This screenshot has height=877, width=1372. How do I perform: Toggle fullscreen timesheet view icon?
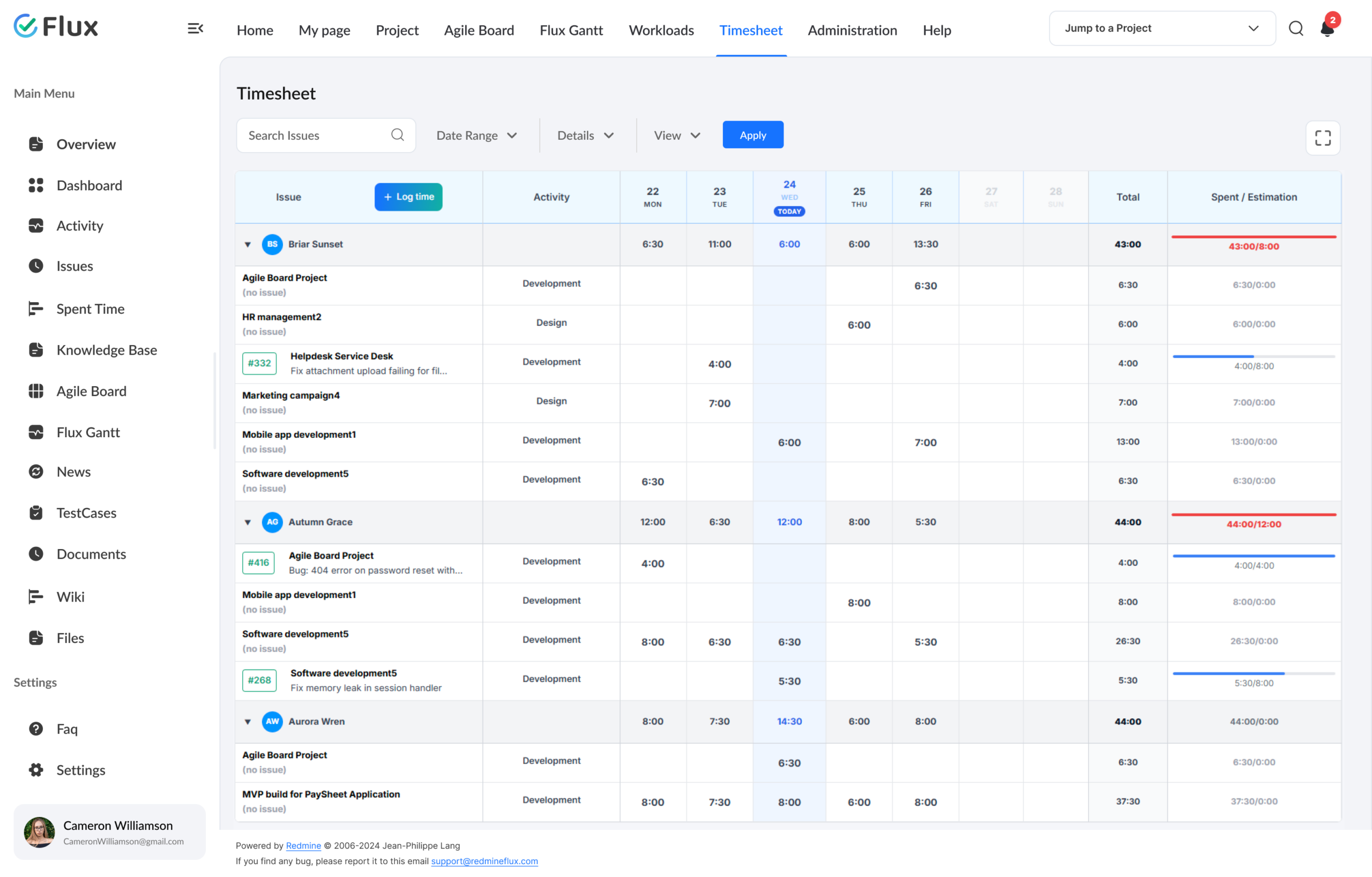(1323, 138)
